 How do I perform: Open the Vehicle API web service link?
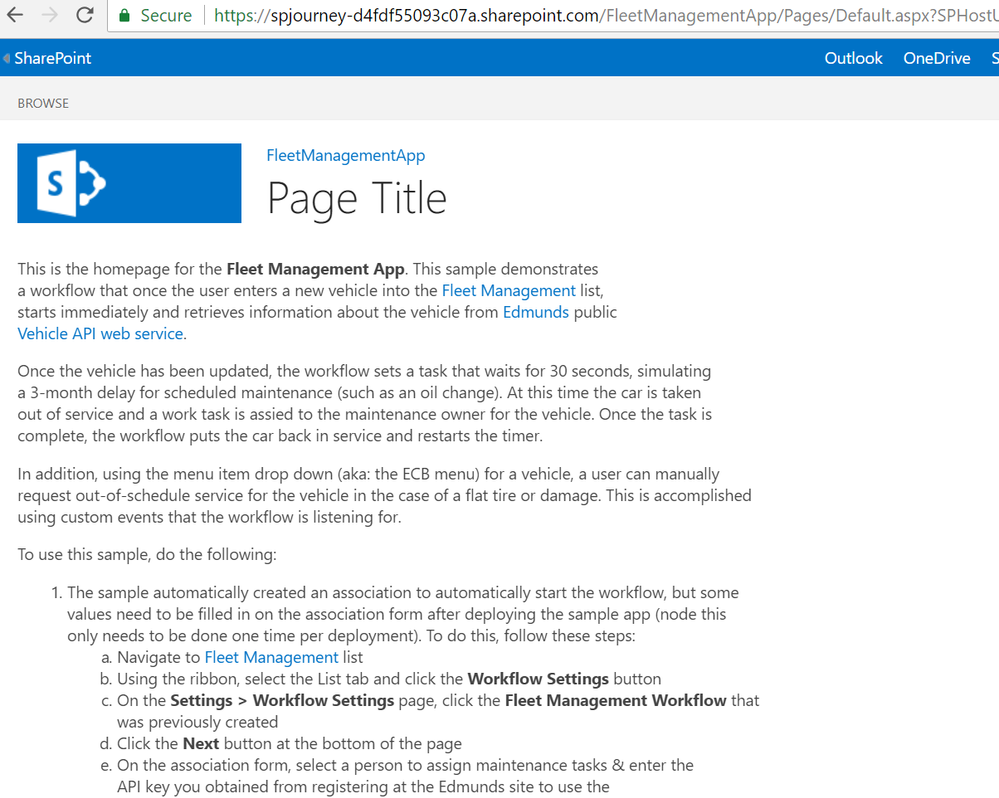click(101, 334)
